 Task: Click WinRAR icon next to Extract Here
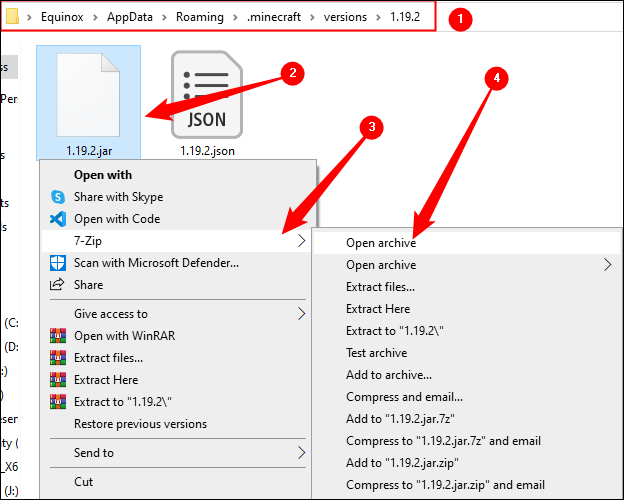coord(58,380)
